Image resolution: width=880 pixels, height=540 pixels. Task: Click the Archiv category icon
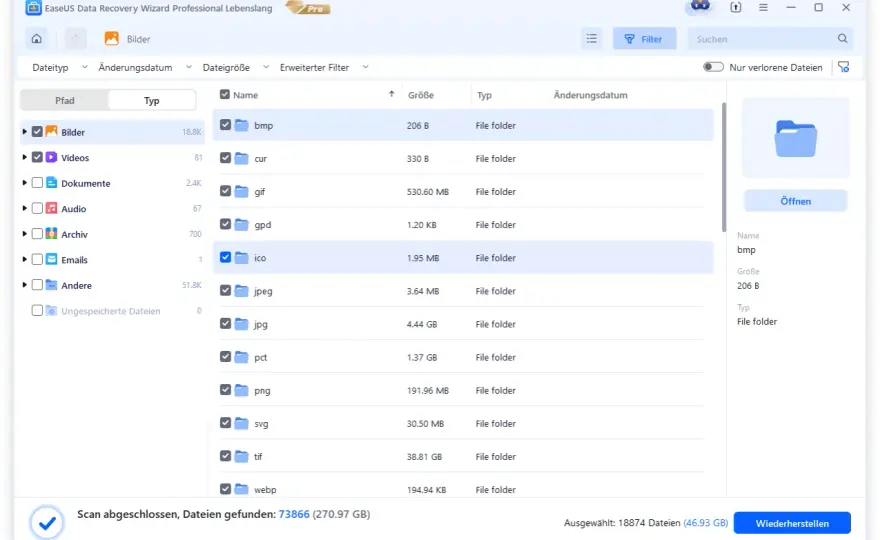point(51,234)
